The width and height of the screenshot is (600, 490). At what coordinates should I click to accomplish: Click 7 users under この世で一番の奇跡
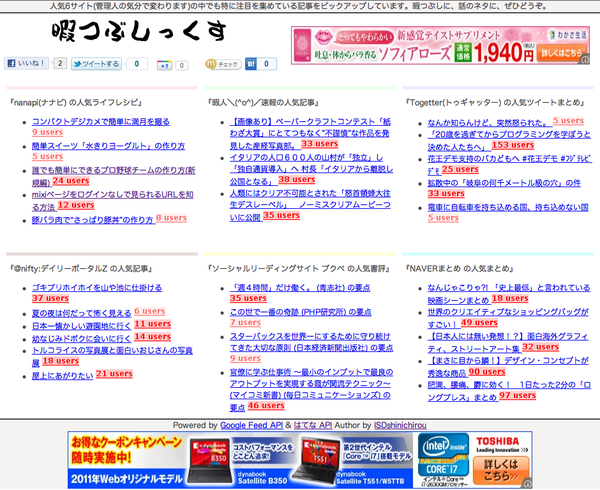tap(245, 322)
